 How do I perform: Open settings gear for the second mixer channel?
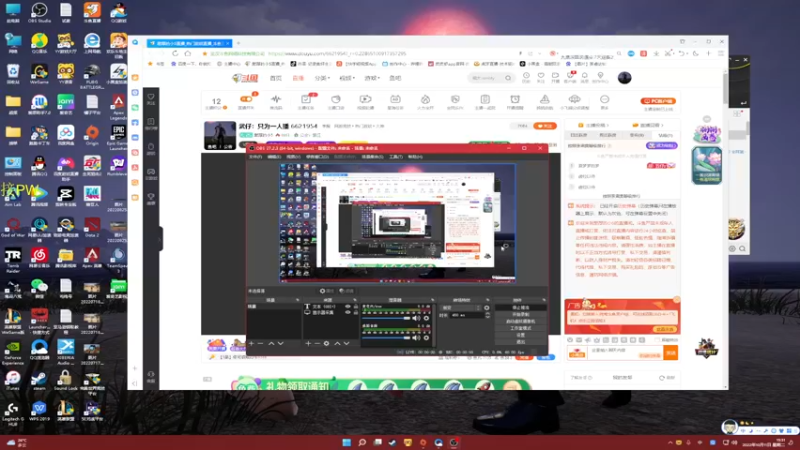tap(427, 337)
